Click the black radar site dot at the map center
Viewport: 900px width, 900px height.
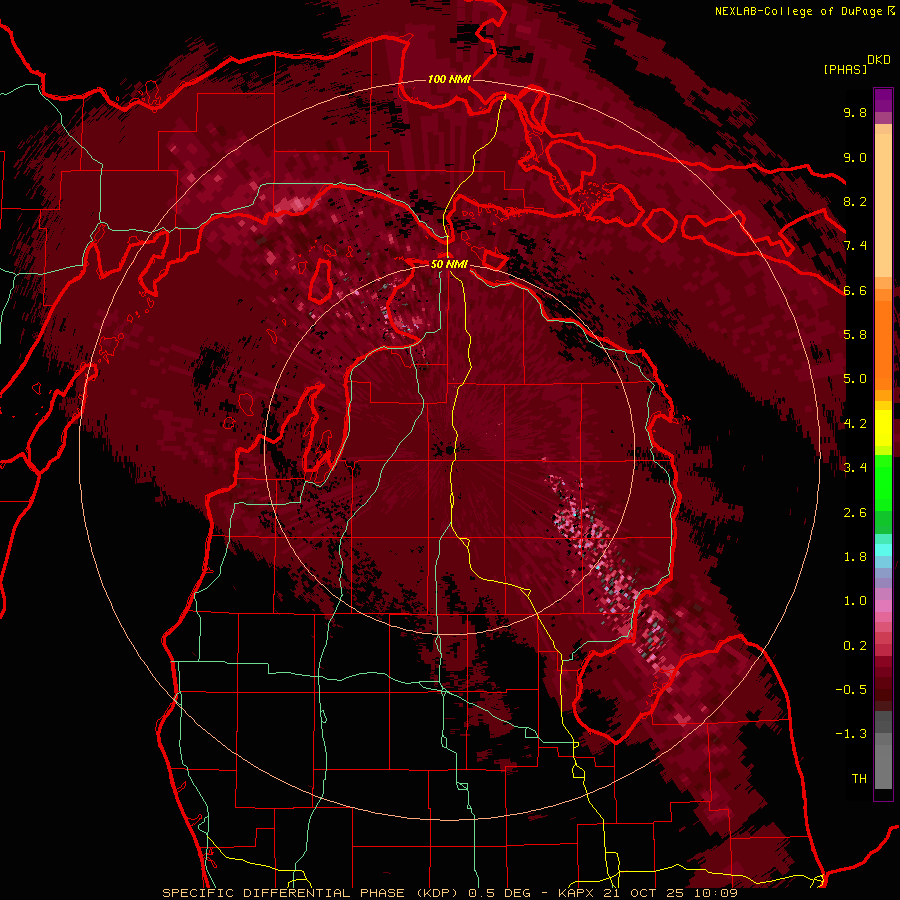(449, 451)
